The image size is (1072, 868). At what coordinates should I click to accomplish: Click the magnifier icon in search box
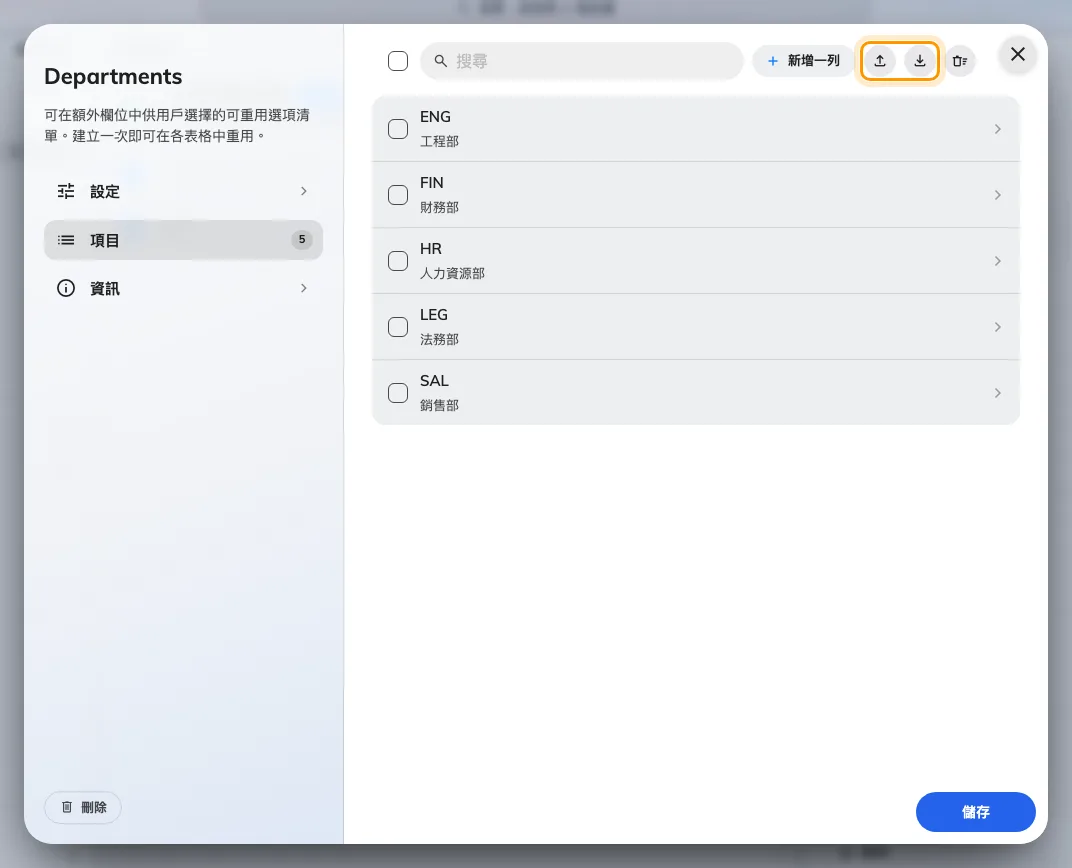tap(441, 61)
